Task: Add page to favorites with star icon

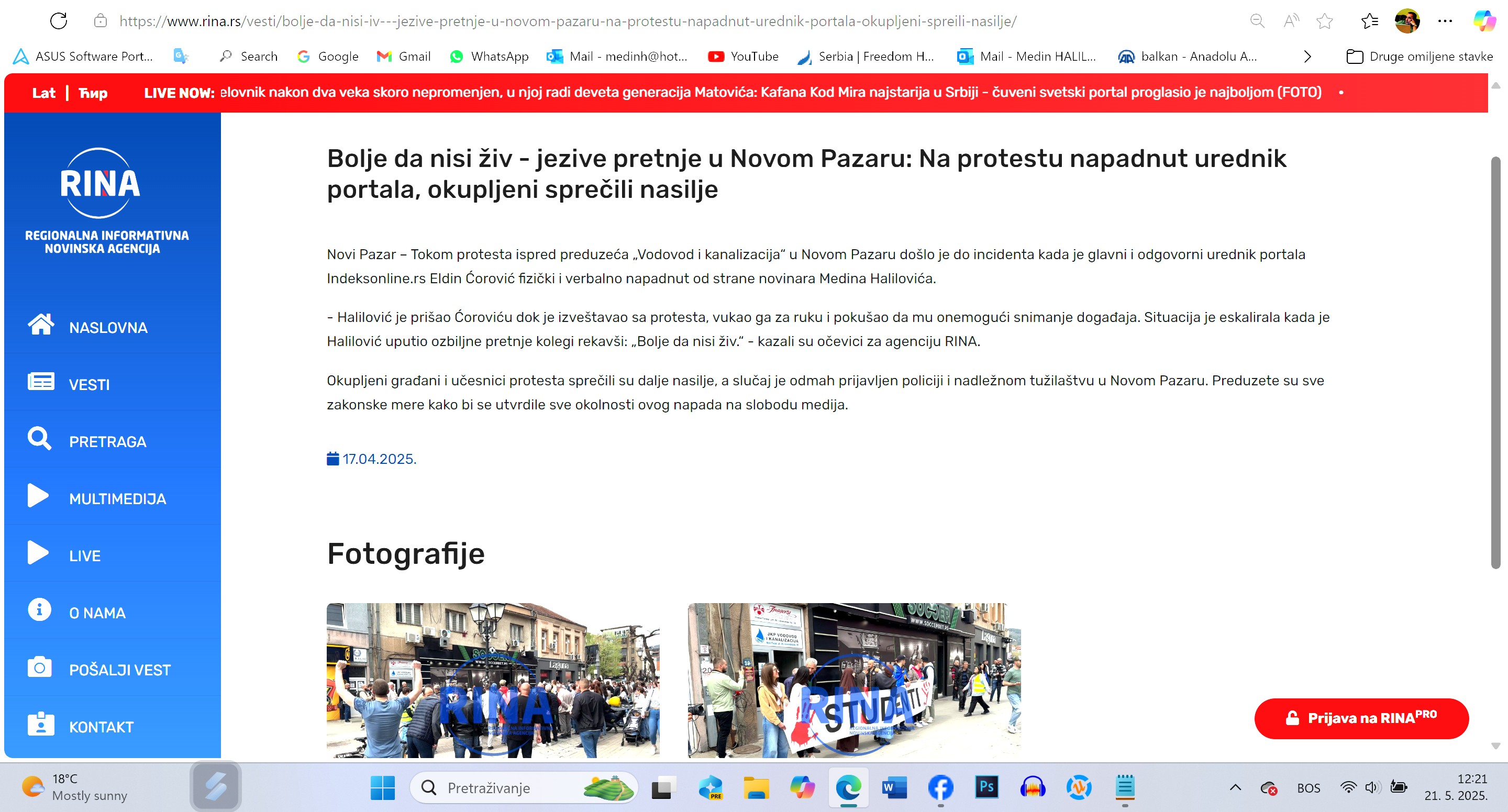Action: pos(1324,21)
